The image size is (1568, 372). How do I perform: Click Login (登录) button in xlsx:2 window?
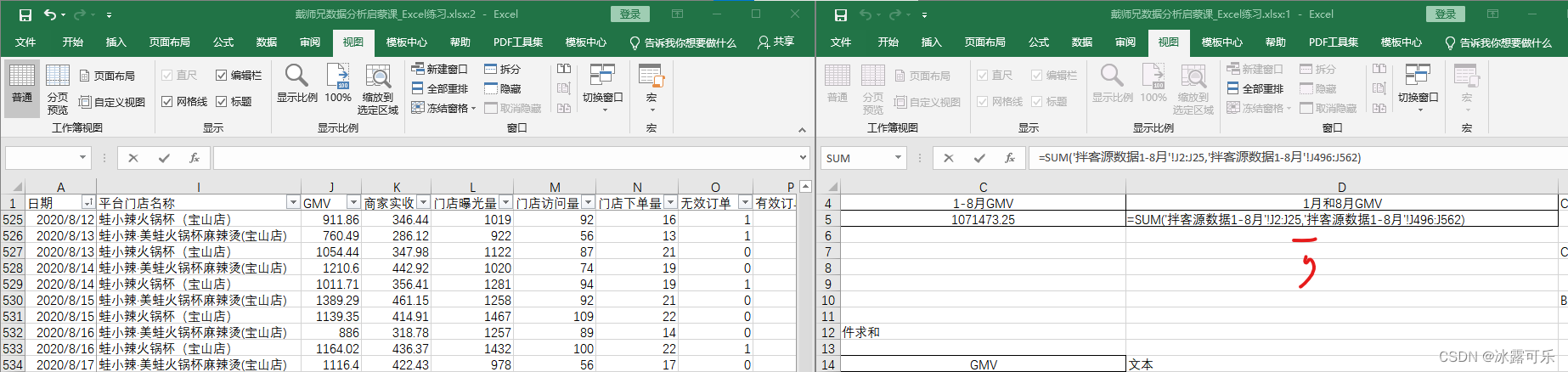tap(630, 14)
